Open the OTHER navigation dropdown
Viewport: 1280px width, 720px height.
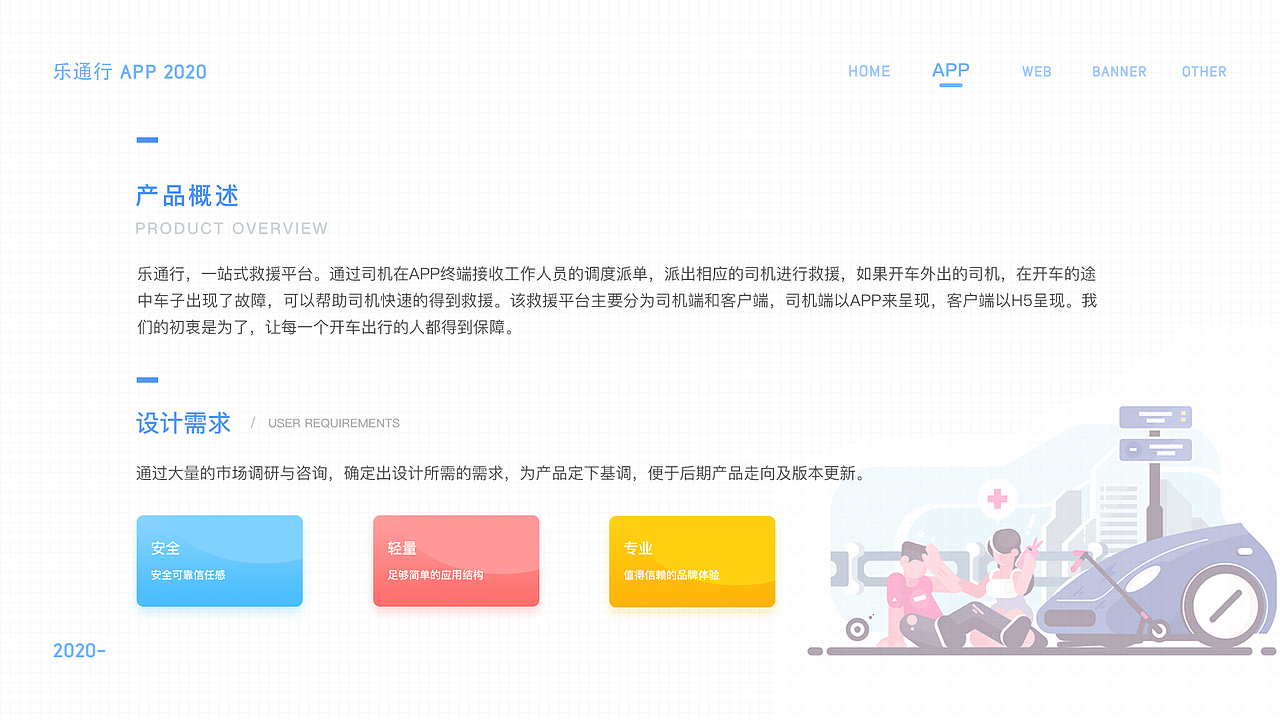1204,71
